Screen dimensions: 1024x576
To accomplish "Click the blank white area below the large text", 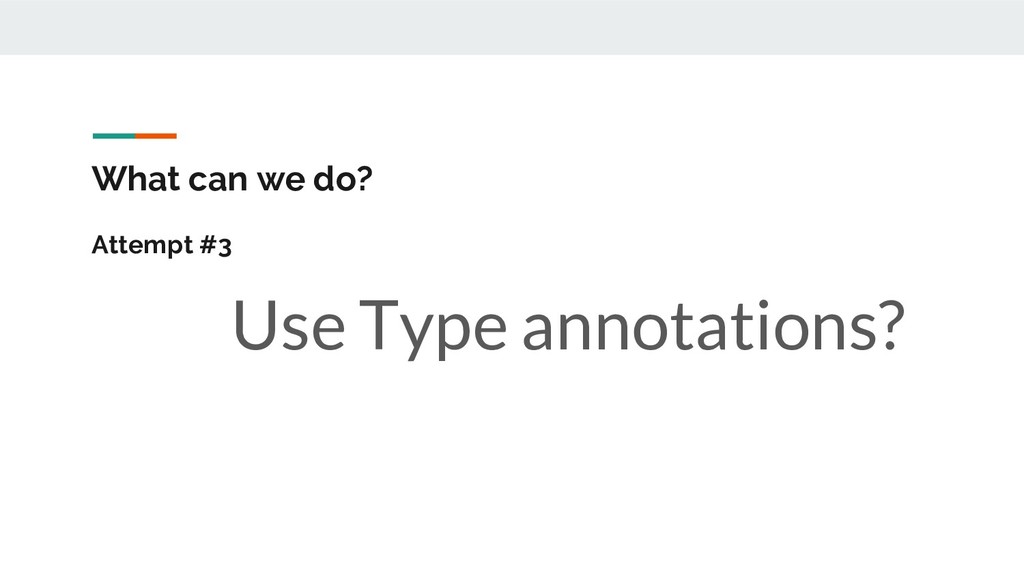I will coord(512,470).
